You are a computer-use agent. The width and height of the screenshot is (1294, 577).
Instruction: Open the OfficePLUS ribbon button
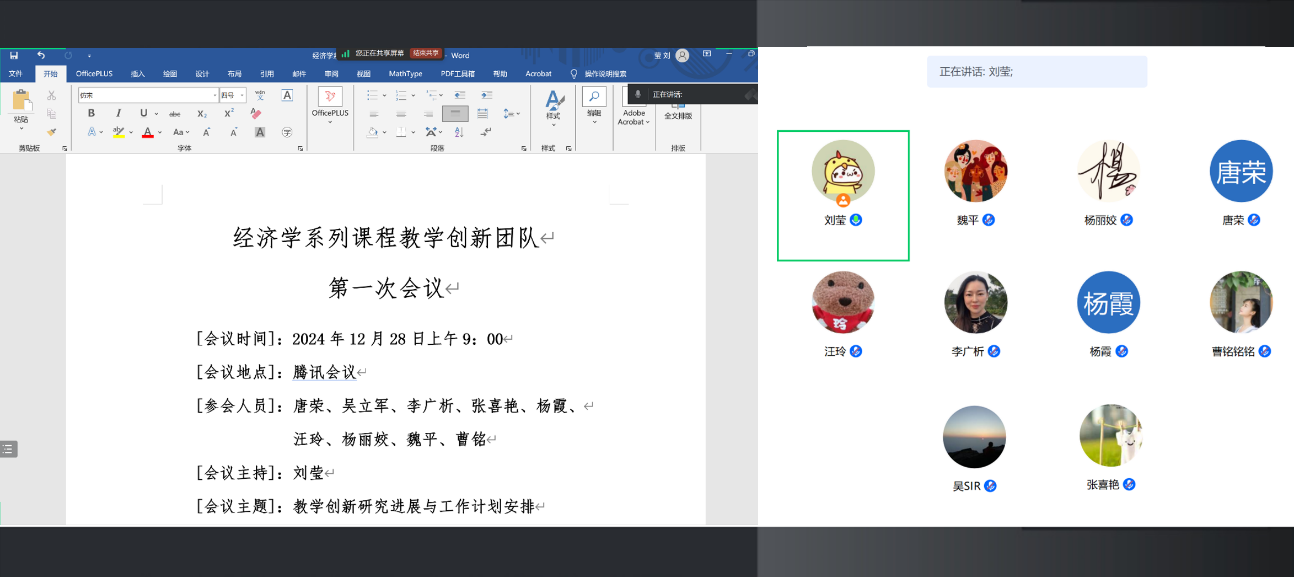click(330, 102)
